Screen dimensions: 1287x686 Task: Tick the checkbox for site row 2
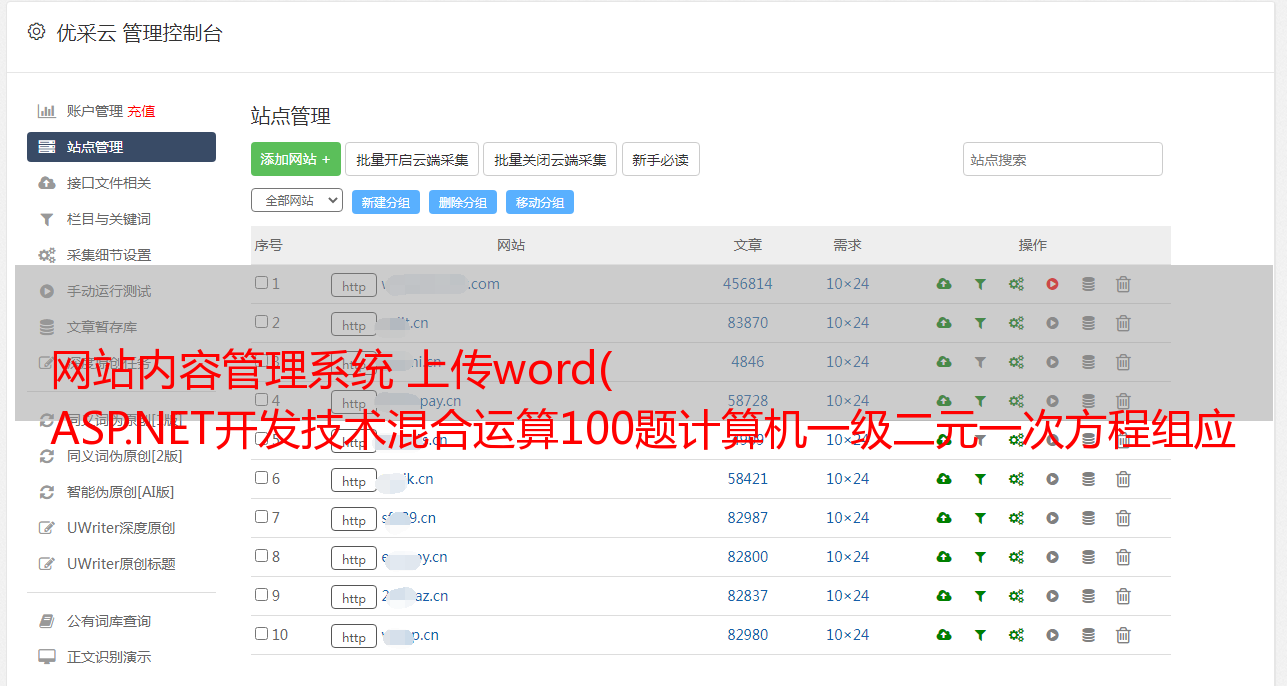(261, 322)
